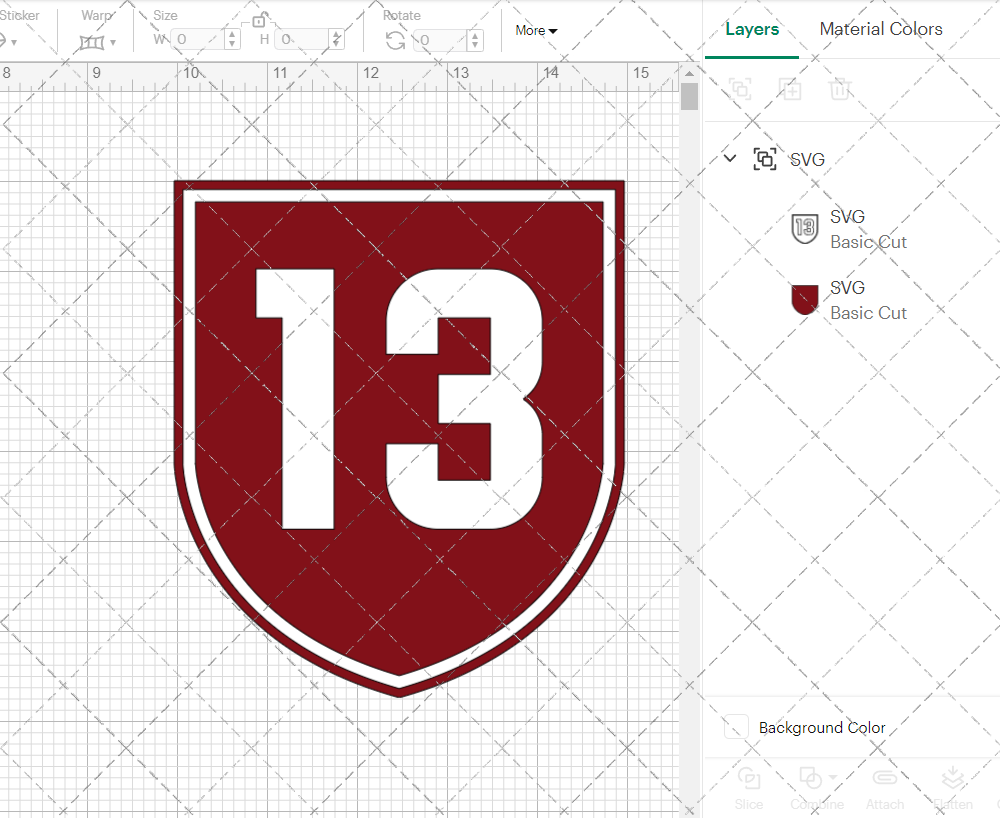Click the Height size input field

click(x=303, y=40)
